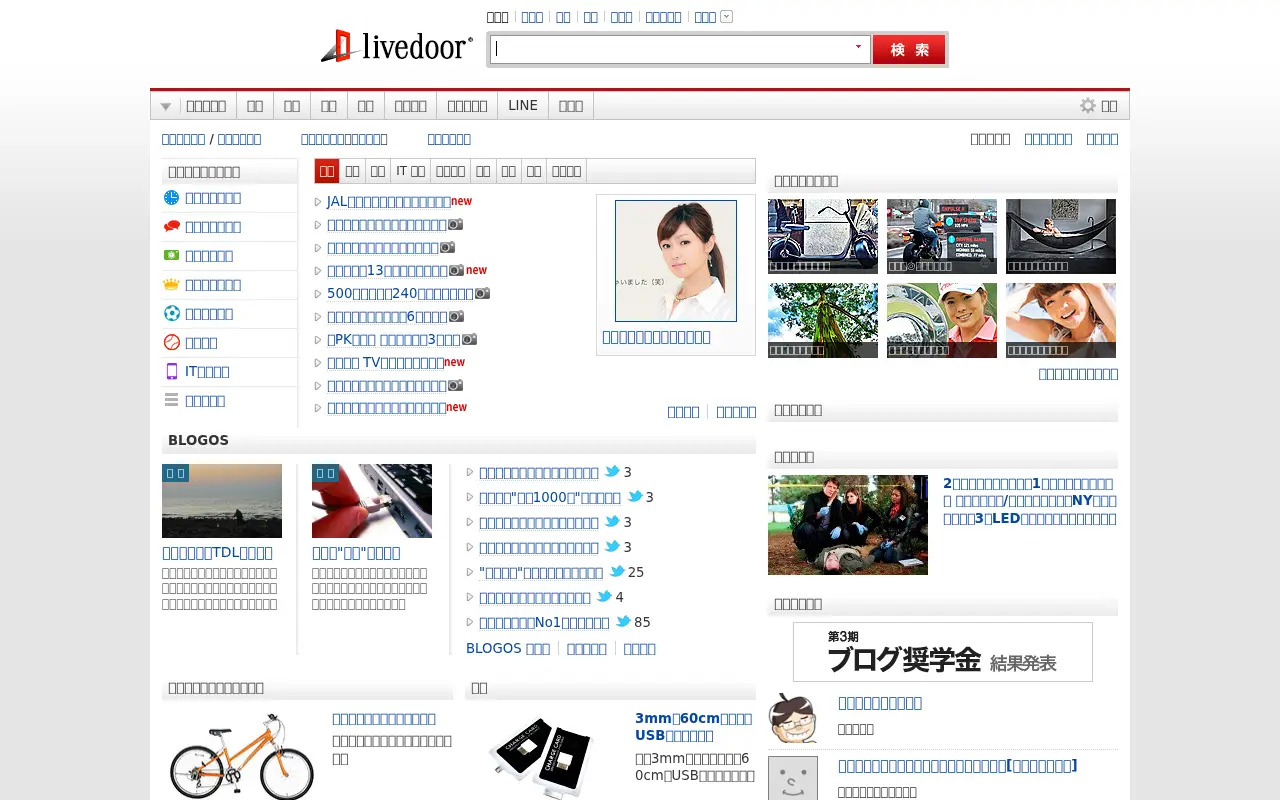Expand the arrow before the TV headline

point(318,363)
